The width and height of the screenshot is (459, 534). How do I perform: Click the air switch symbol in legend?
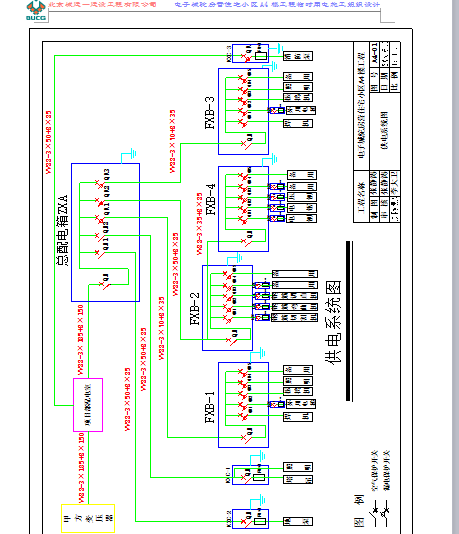(x=374, y=512)
